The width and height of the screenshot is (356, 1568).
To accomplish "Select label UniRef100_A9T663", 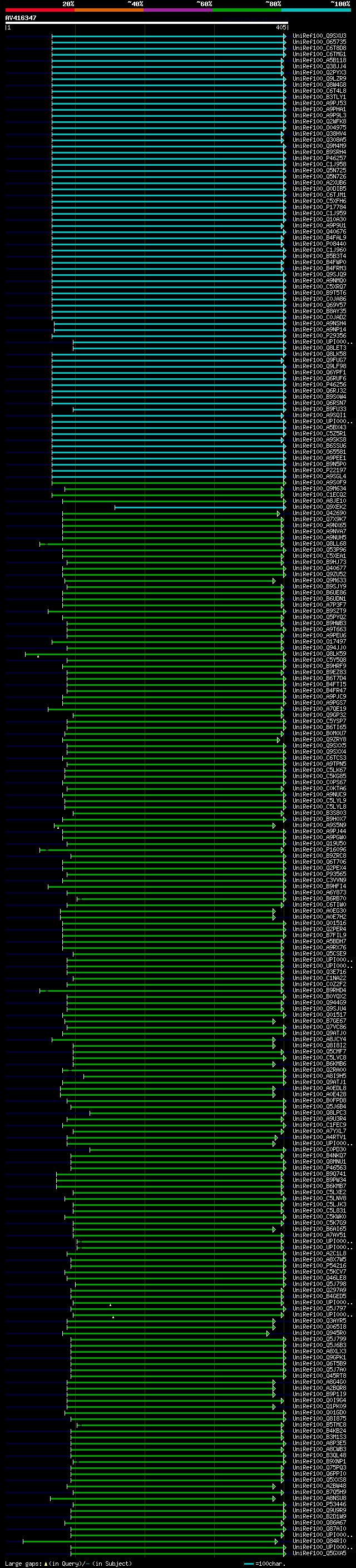I will [x=319, y=630].
